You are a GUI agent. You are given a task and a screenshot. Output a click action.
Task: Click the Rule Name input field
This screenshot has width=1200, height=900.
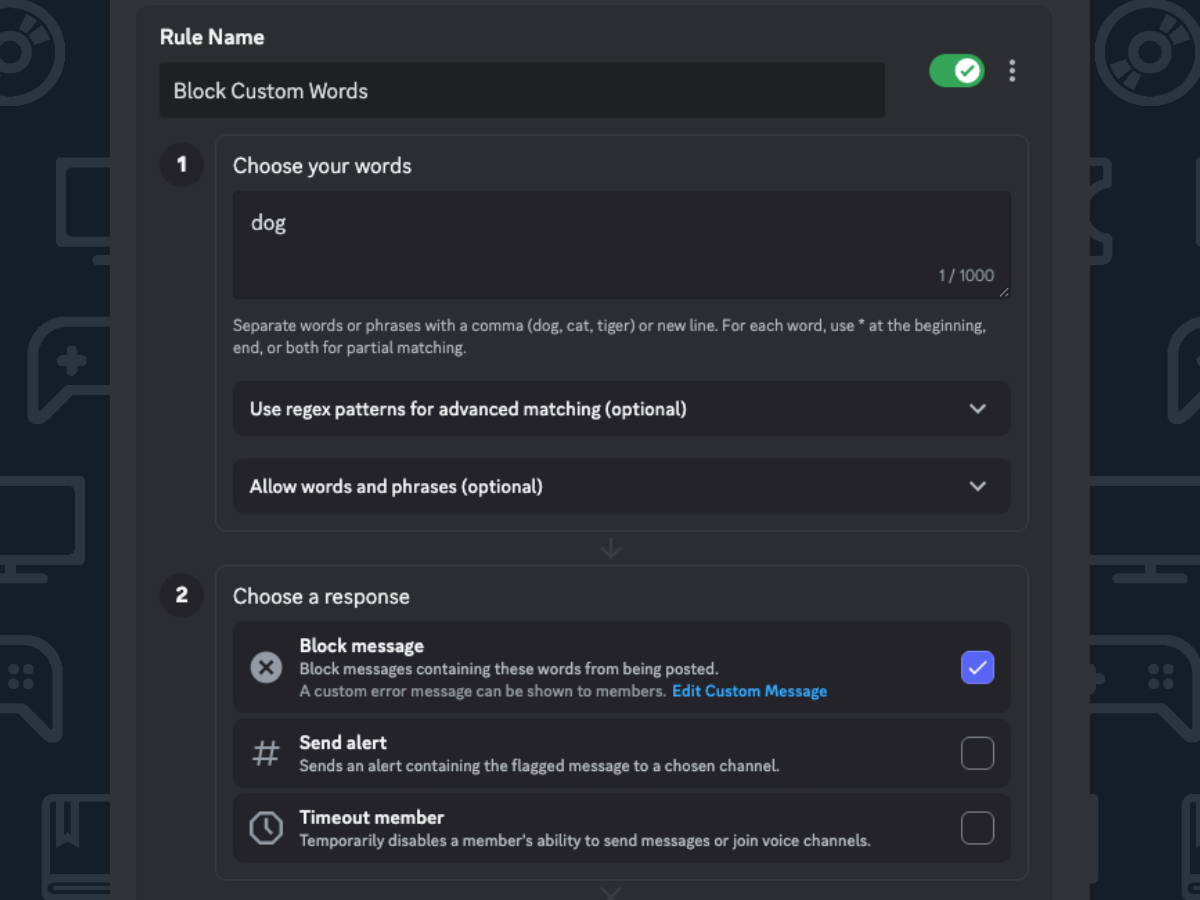(522, 90)
